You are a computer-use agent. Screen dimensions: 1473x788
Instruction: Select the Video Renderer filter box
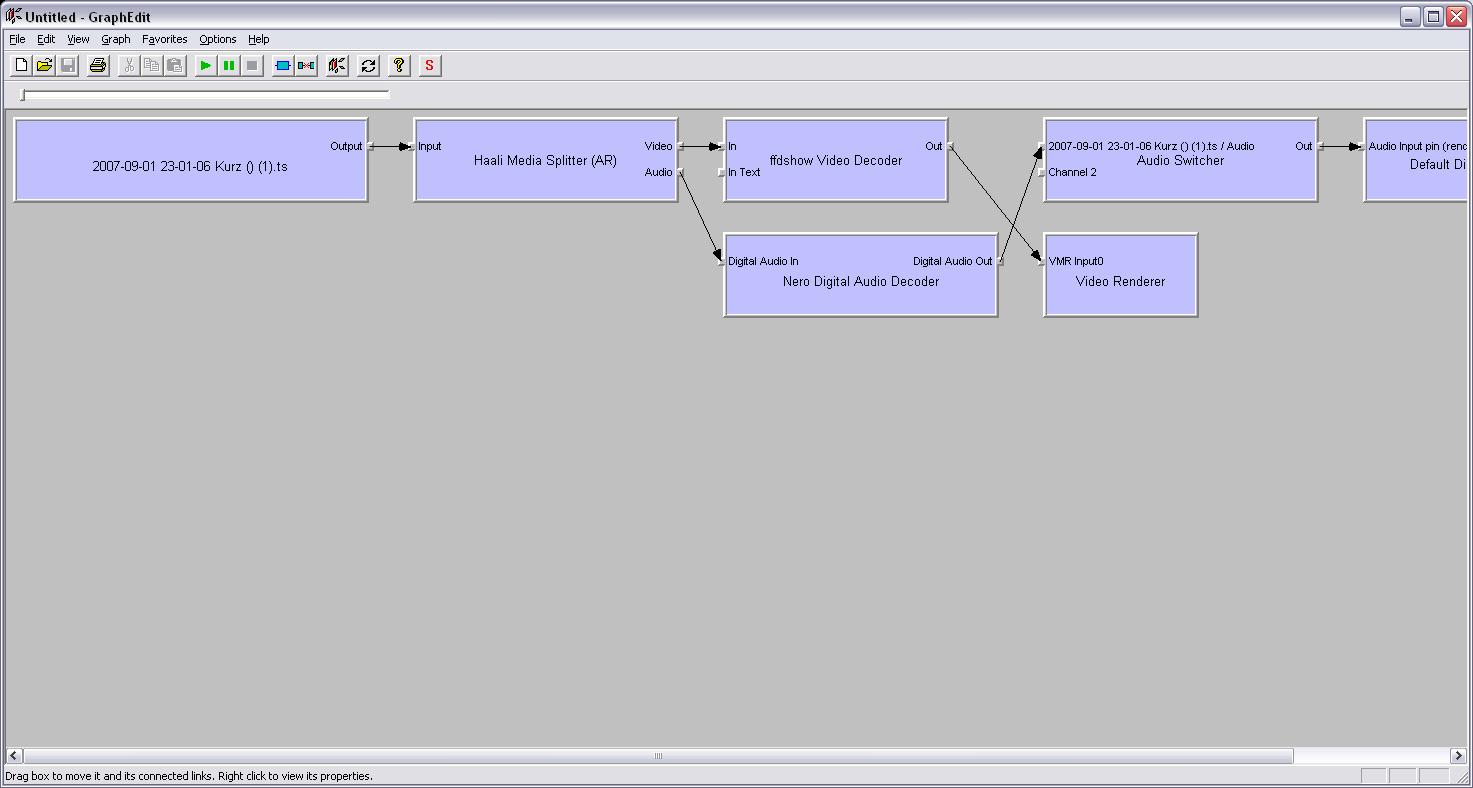(1120, 298)
